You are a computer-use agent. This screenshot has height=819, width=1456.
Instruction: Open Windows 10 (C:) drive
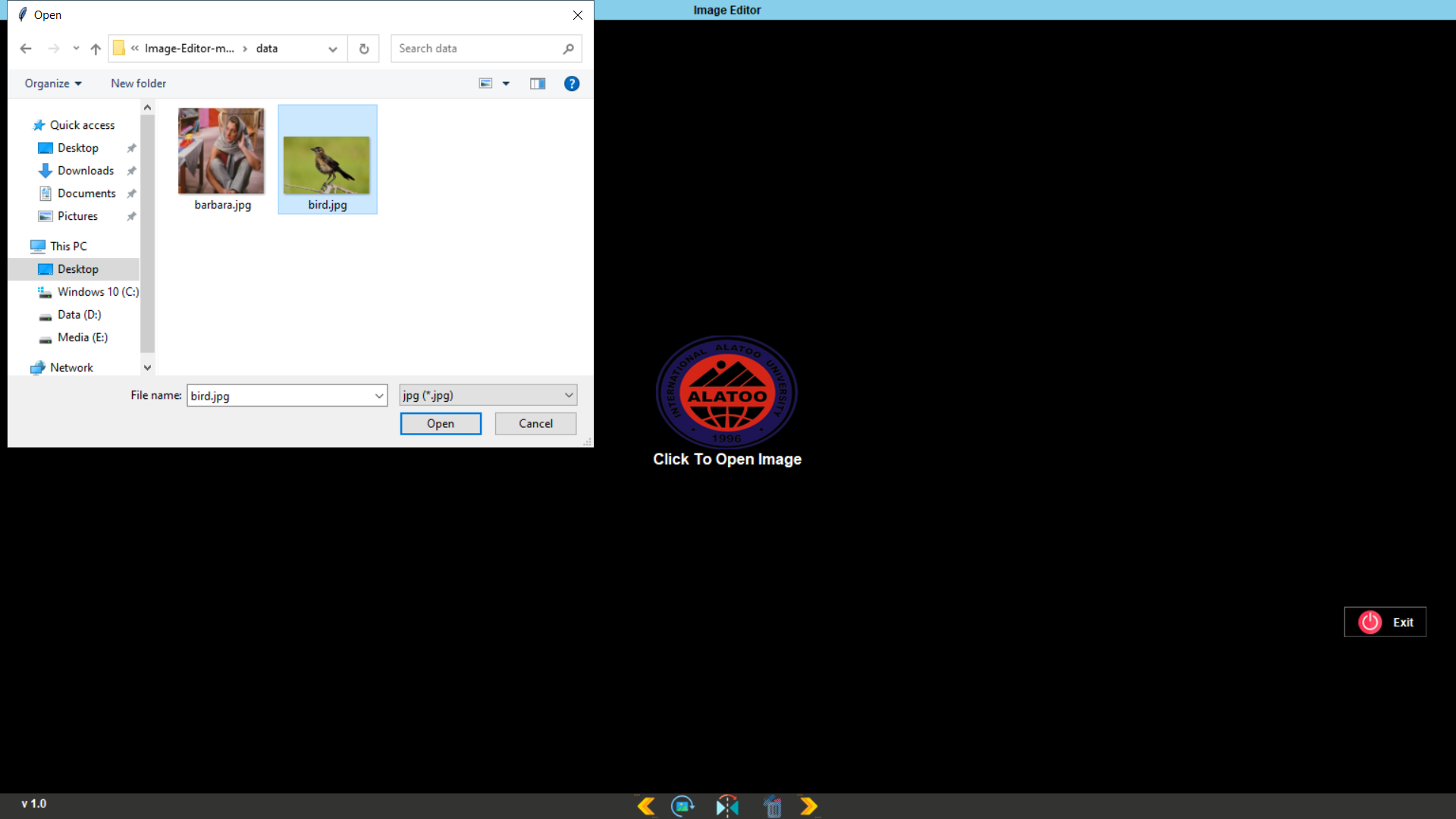tap(98, 292)
